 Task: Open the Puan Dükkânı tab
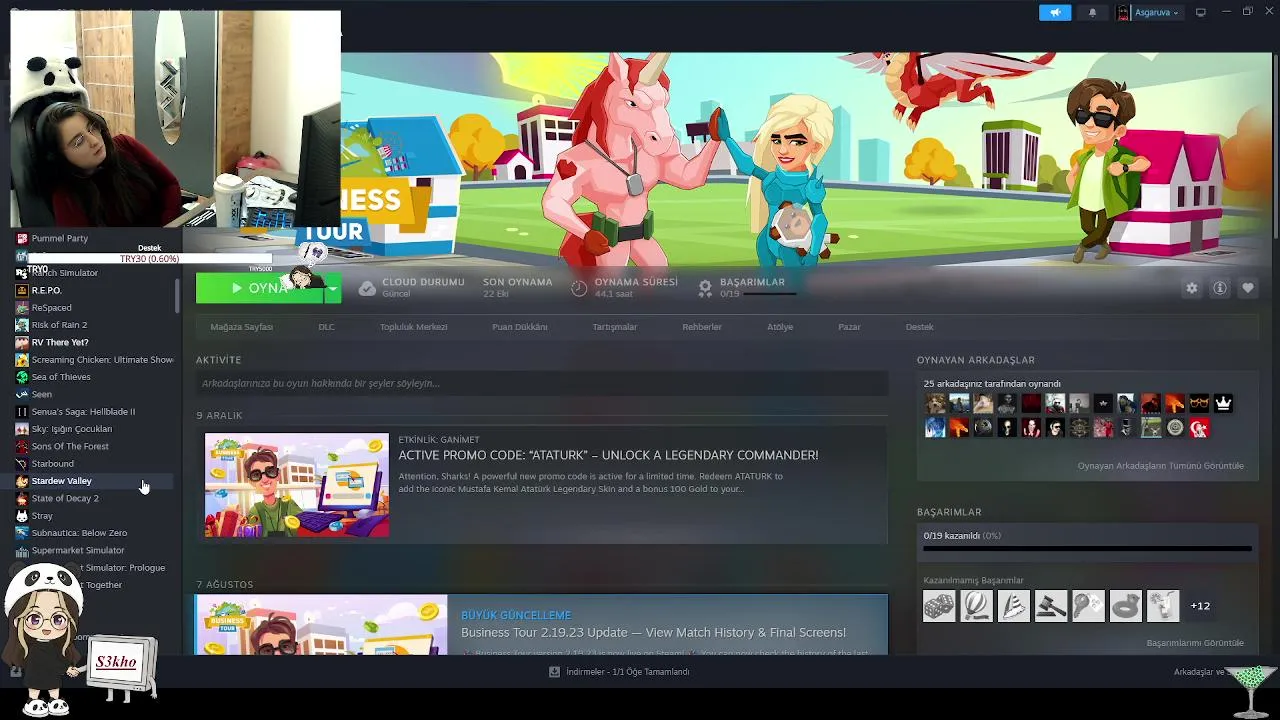[519, 327]
